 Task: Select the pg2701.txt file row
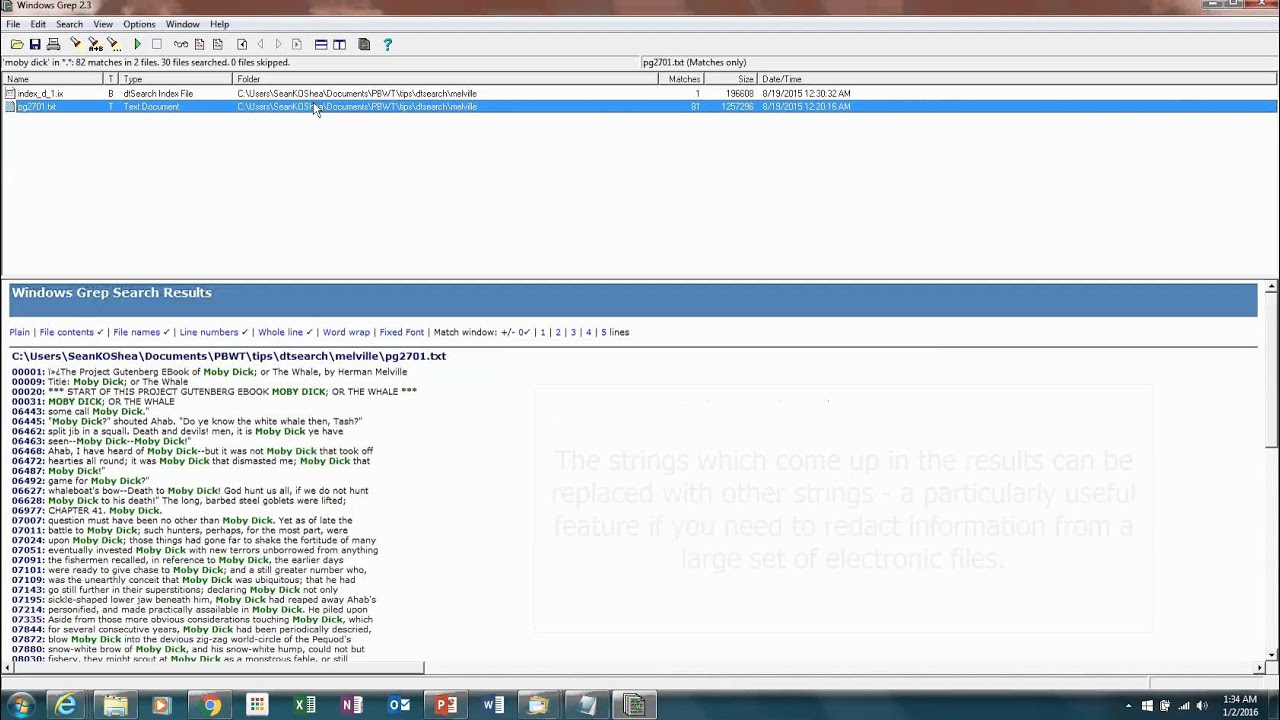tap(640, 106)
